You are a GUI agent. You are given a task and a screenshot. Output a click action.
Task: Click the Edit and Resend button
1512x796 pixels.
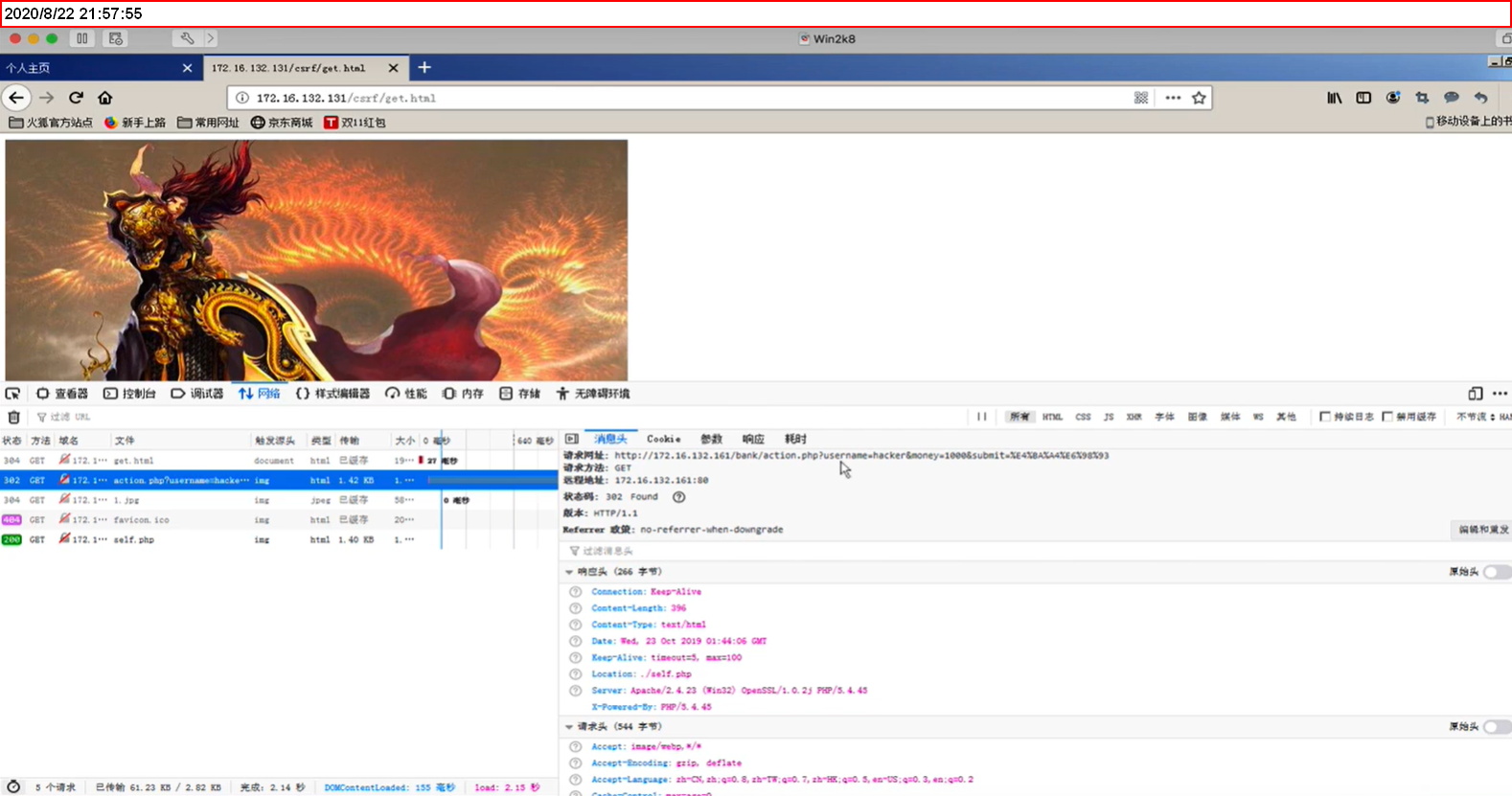(1482, 530)
